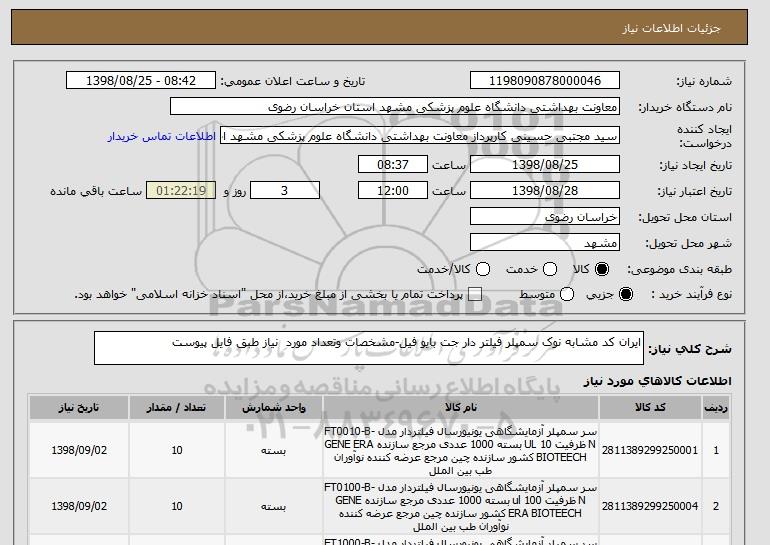770x545 pixels.
Task: Click the تعداد / مقدار column header
Action: [x=177, y=408]
